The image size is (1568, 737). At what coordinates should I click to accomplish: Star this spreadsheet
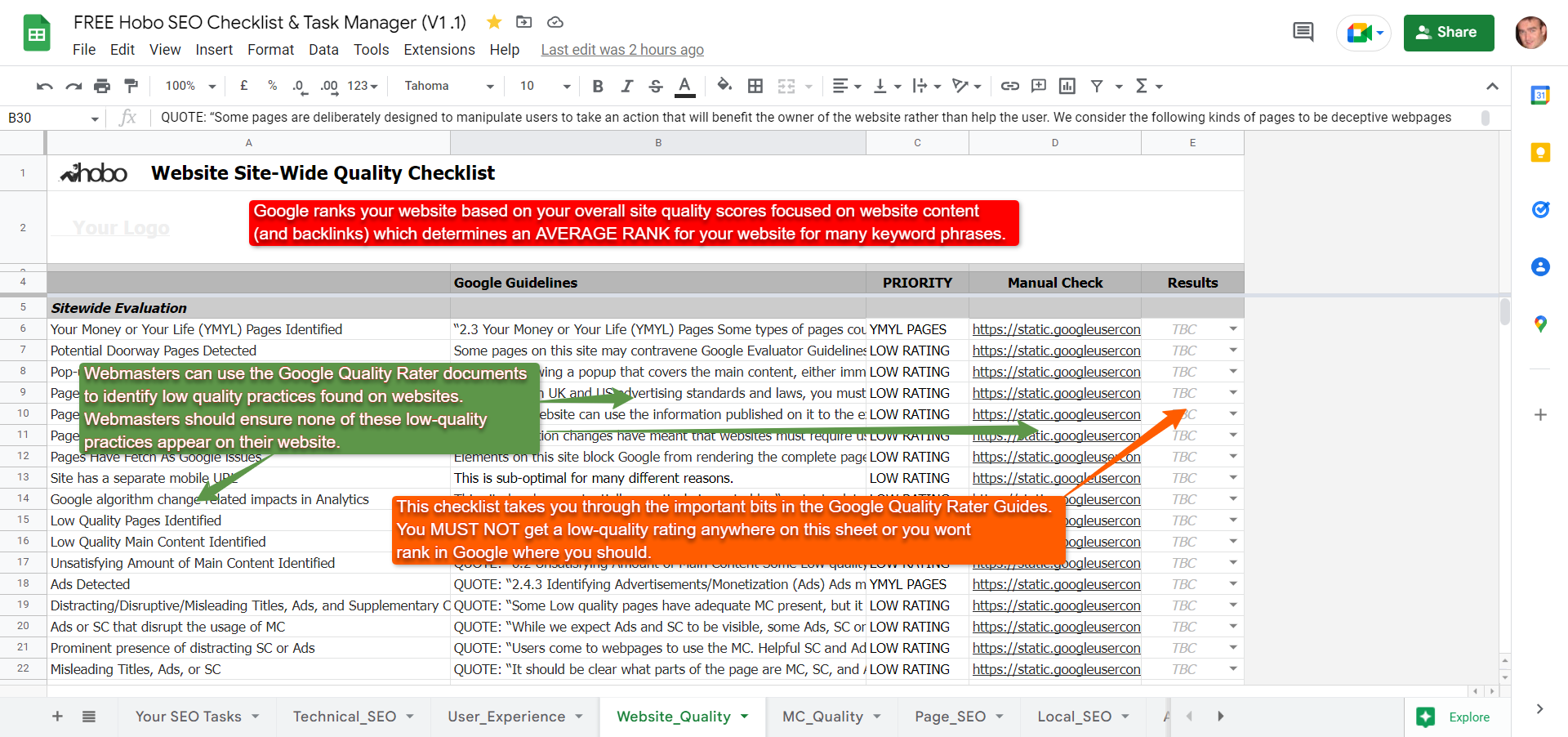tap(494, 22)
